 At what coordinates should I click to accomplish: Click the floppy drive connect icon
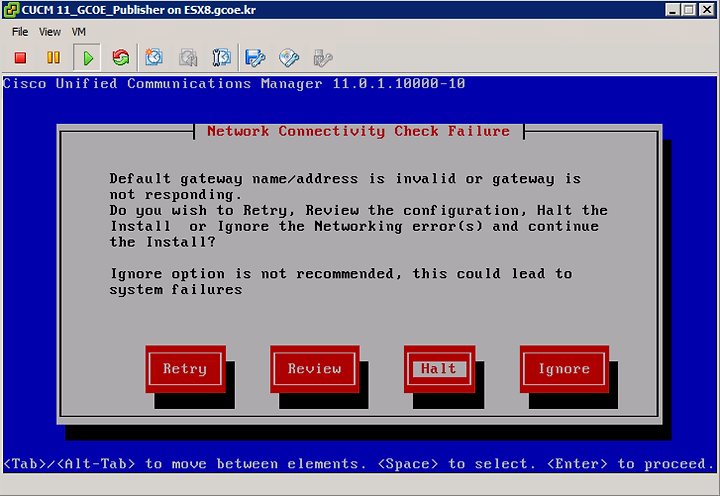tap(255, 58)
